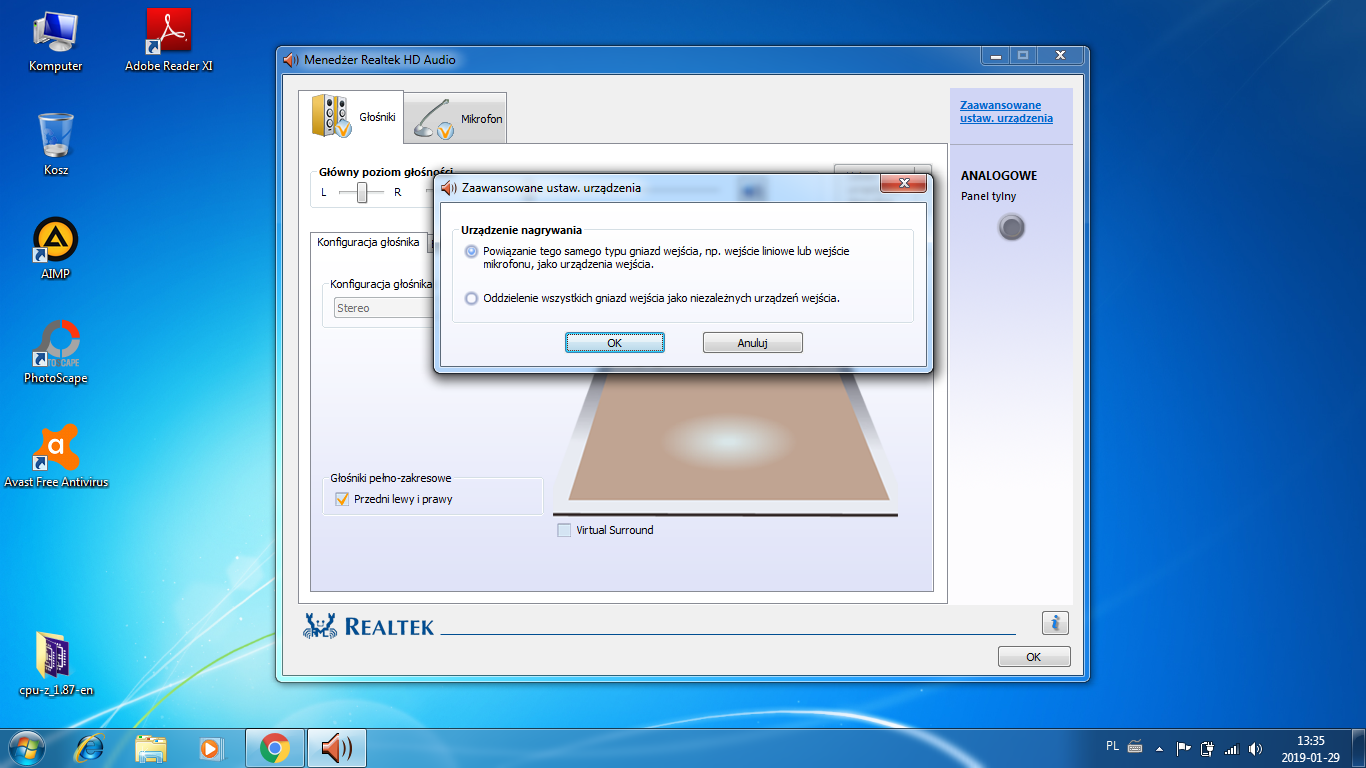The height and width of the screenshot is (768, 1366).
Task: Open the network signal tray icon
Action: [1232, 748]
